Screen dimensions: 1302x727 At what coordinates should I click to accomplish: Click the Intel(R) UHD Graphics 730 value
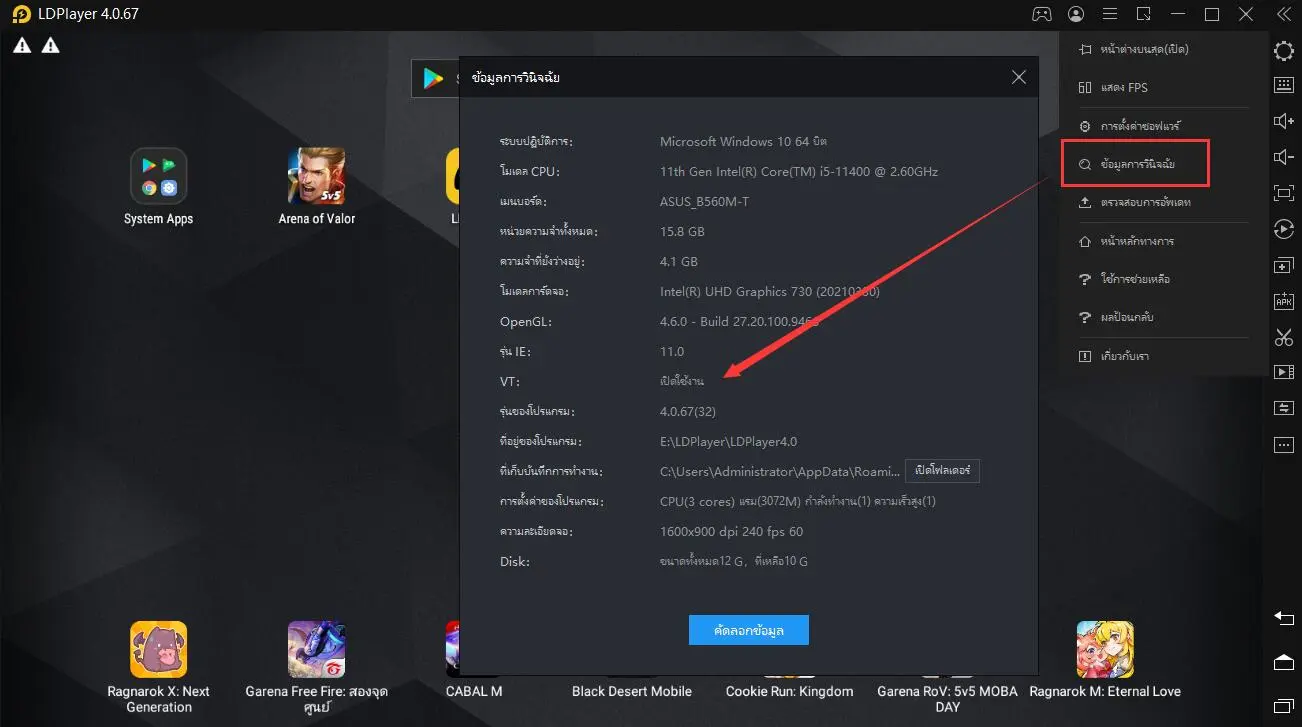coord(768,292)
